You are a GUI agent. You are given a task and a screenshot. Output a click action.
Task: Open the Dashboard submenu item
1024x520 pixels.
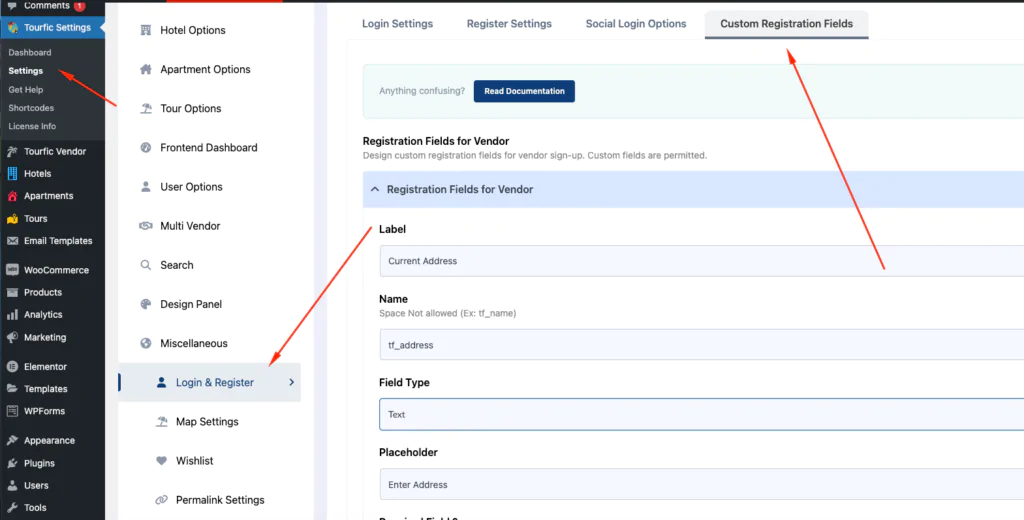[30, 52]
